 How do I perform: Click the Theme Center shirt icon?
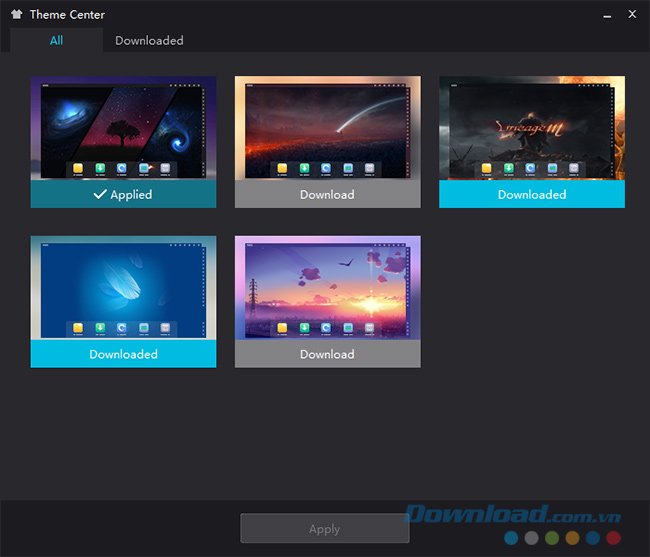click(x=17, y=15)
